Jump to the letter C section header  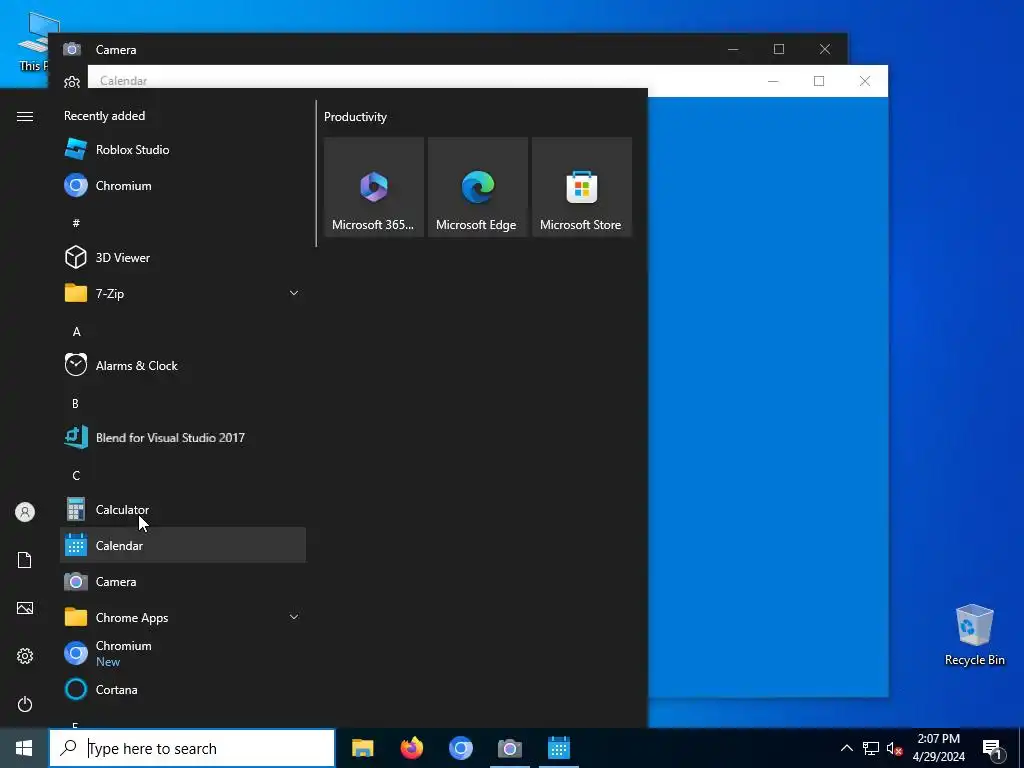tap(76, 475)
